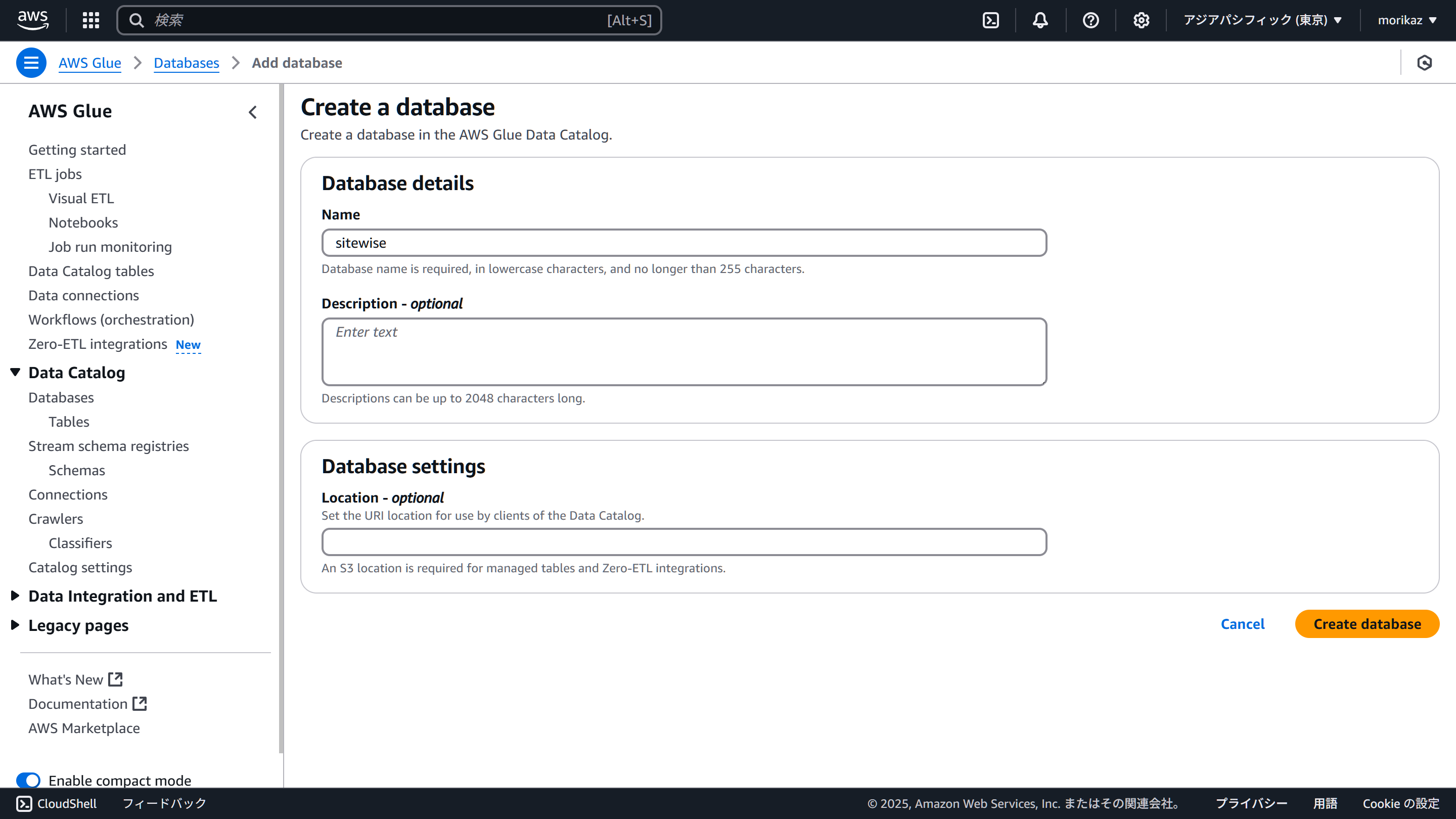Open Visual ETL in the sidebar
The height and width of the screenshot is (819, 1456).
coord(81,198)
